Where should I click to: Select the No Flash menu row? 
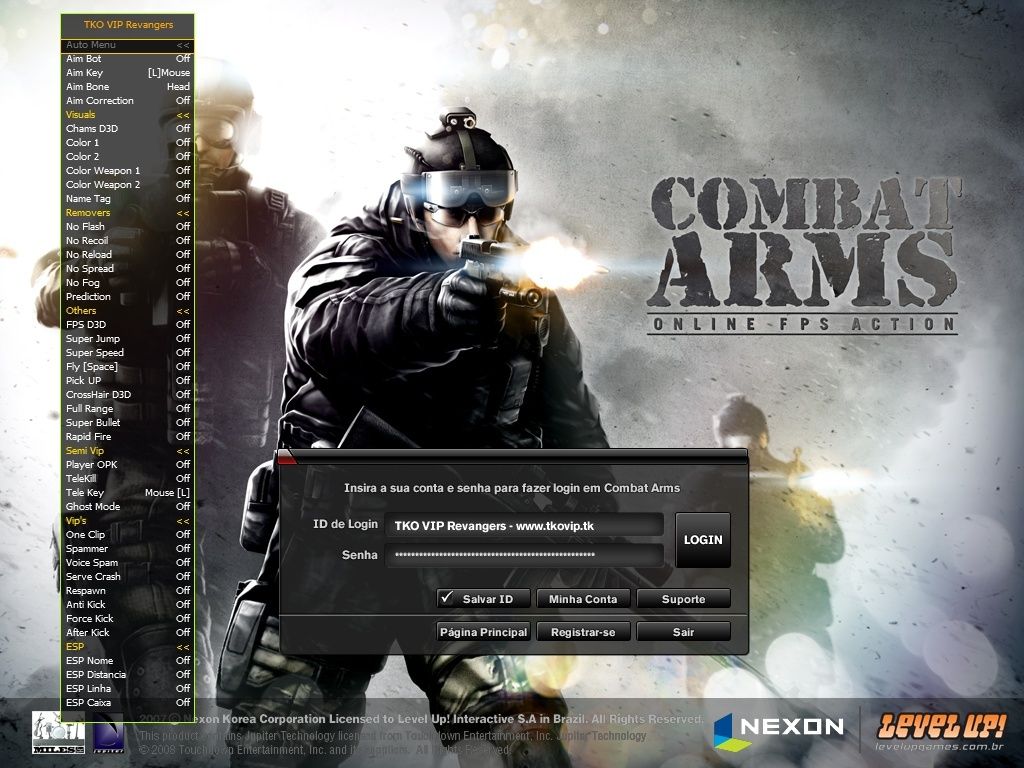click(128, 227)
